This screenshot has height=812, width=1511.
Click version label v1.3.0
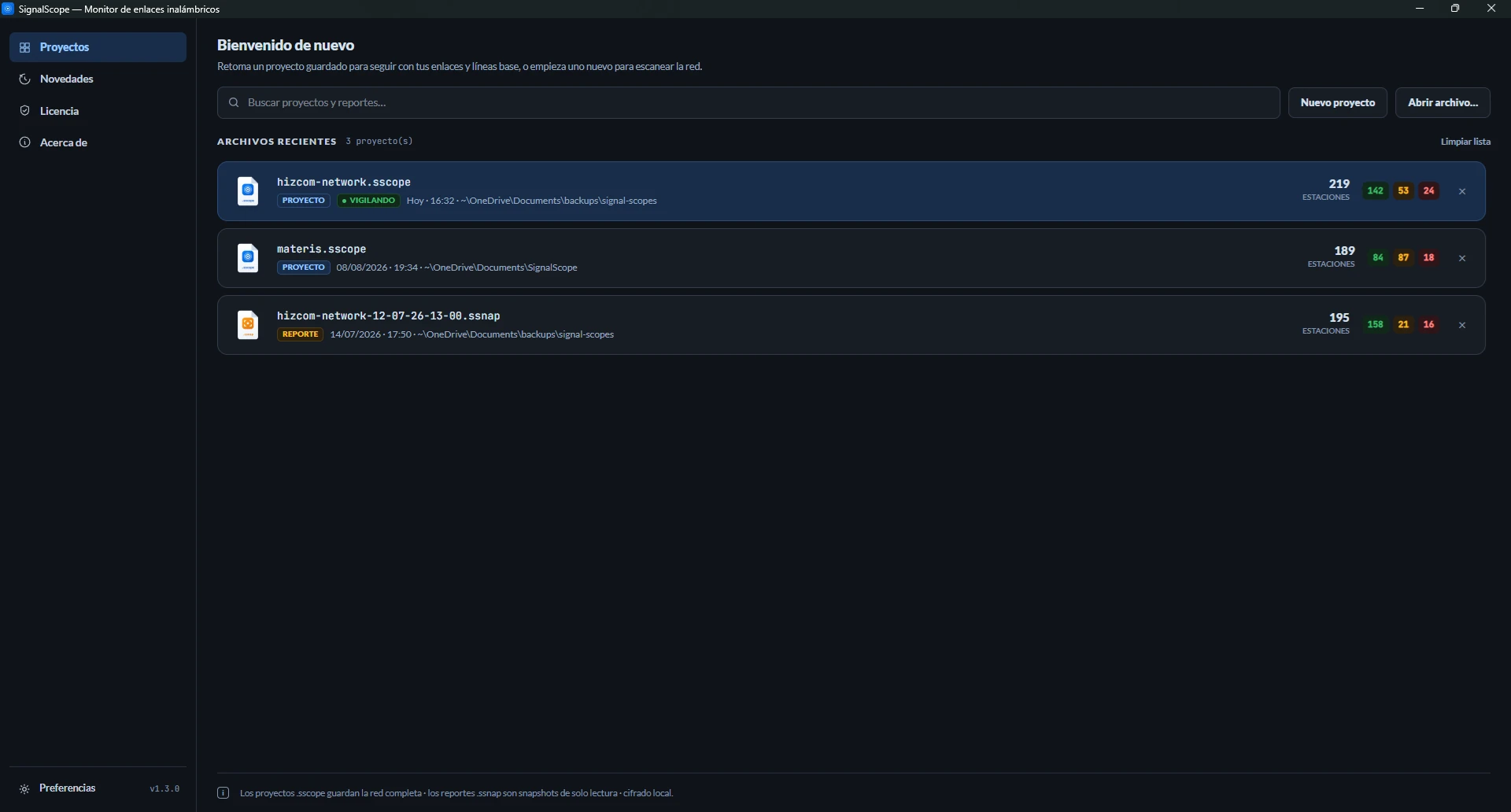[164, 788]
